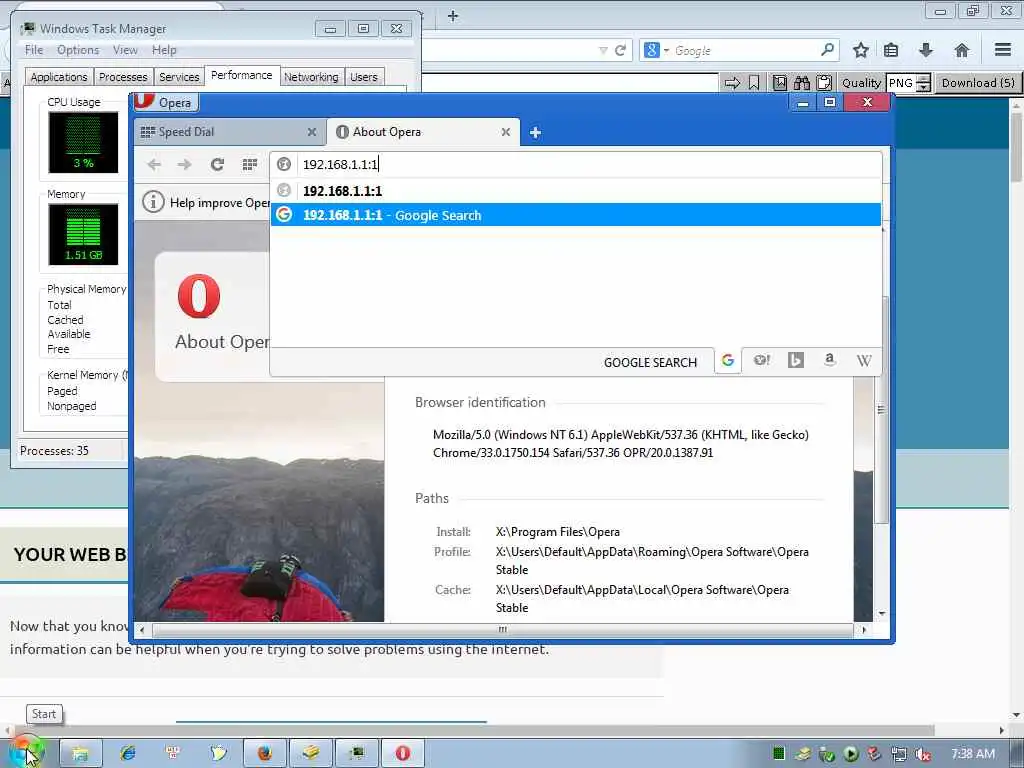Open Firefox downloads arrow

pos(925,50)
